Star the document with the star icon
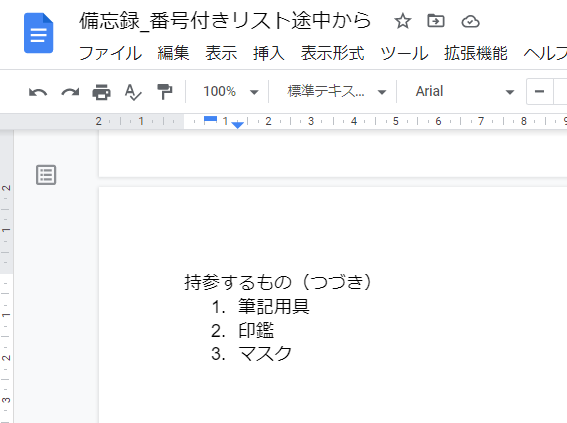Screen dimensions: 567x423 402,21
